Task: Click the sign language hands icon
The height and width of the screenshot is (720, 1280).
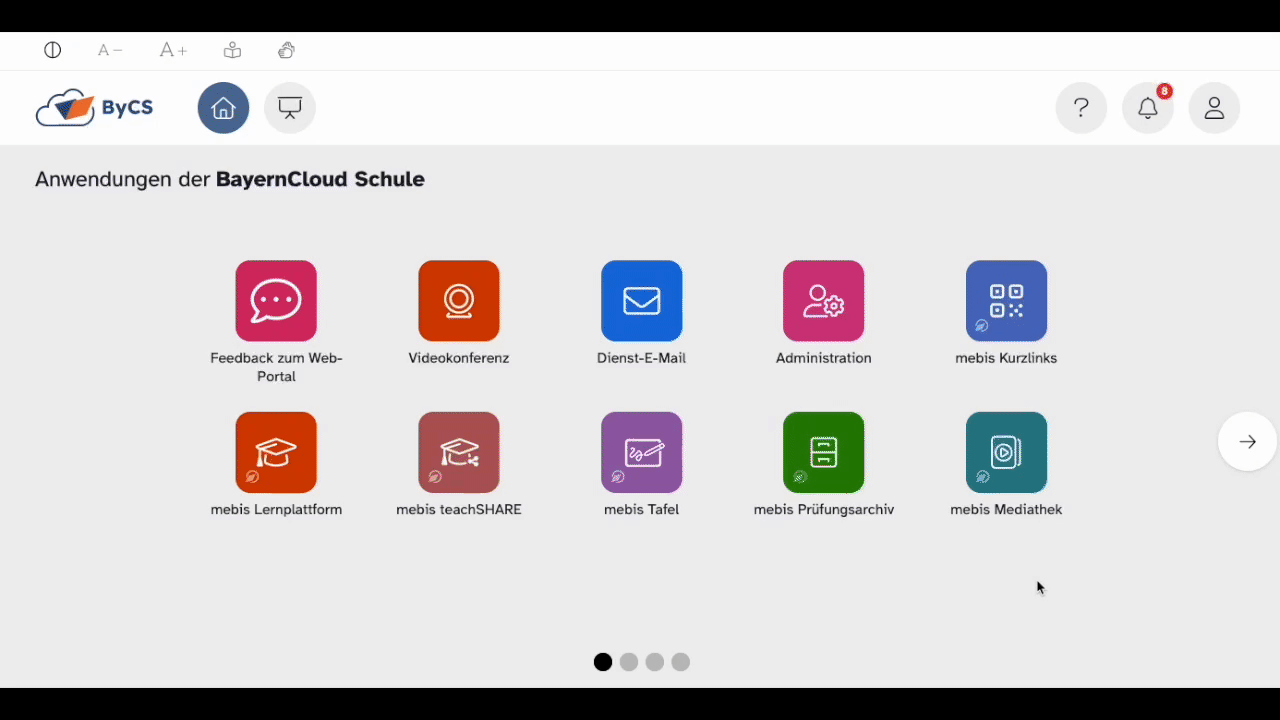Action: 287,50
